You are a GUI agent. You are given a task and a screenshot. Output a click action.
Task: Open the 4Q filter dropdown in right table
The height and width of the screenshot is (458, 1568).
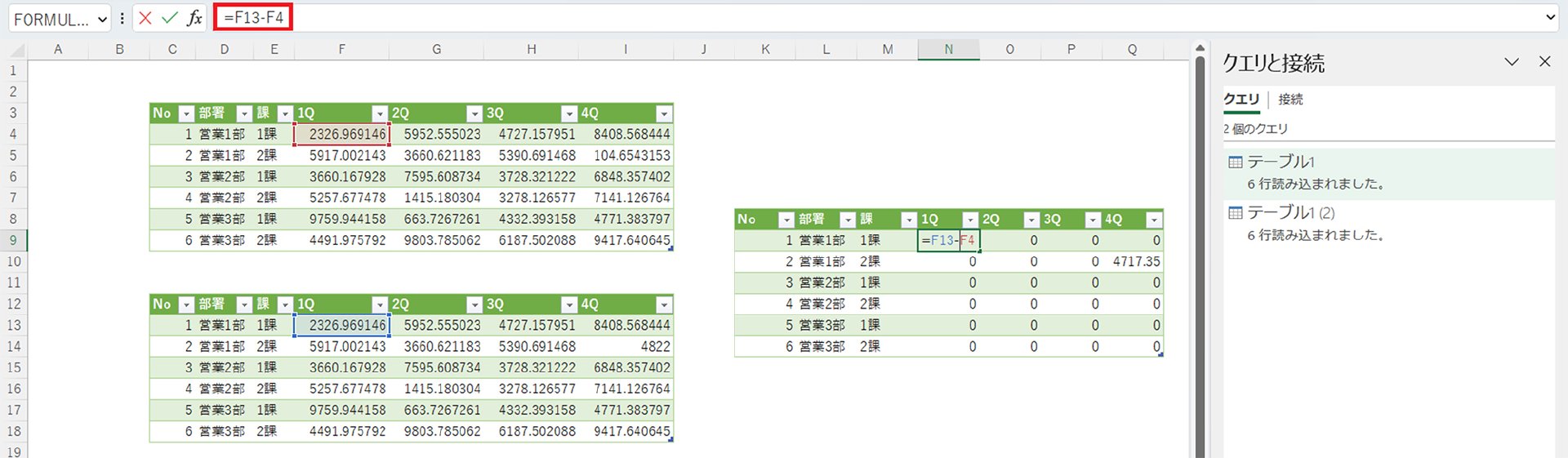point(1154,220)
